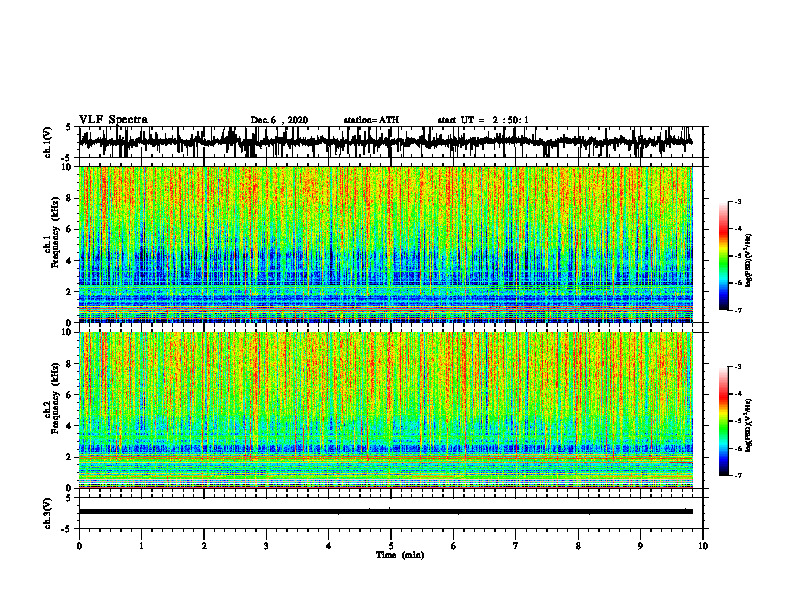The height and width of the screenshot is (612, 792).
Task: Click the ch.1 colorbar log(PSD) units label
Action: pos(750,260)
